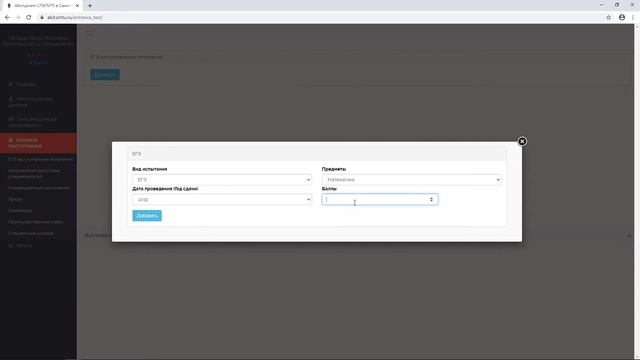Reload the page with the refresh icon
640x360 pixels.
pyautogui.click(x=29, y=18)
